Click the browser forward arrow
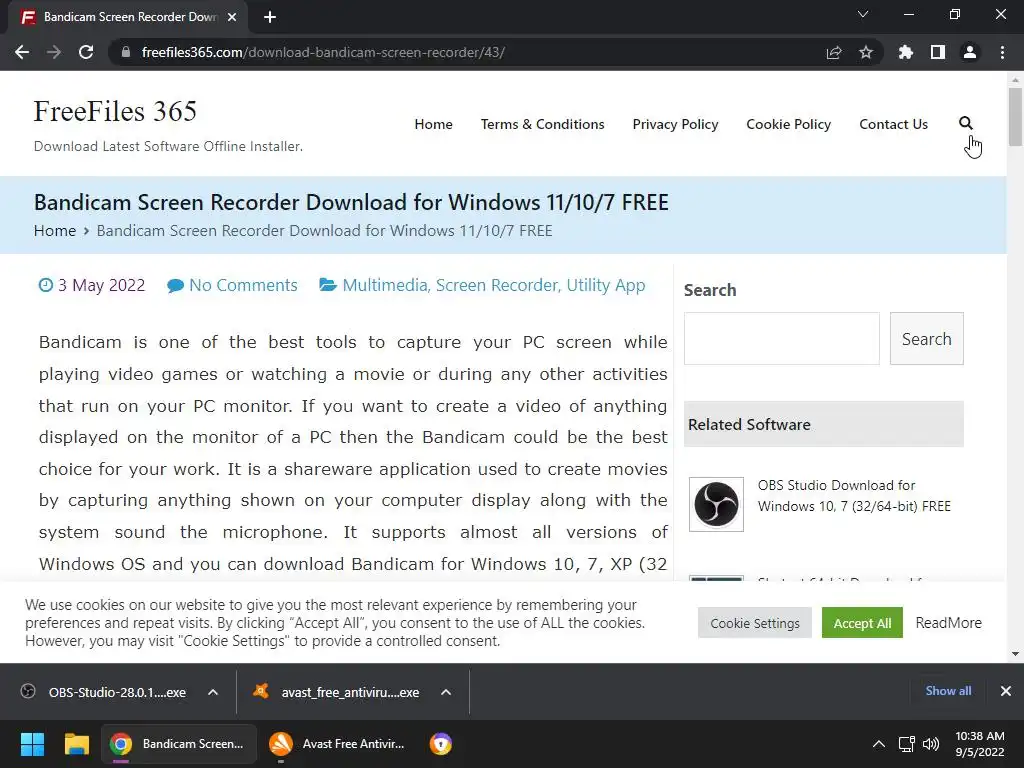The width and height of the screenshot is (1024, 768). pyautogui.click(x=54, y=52)
